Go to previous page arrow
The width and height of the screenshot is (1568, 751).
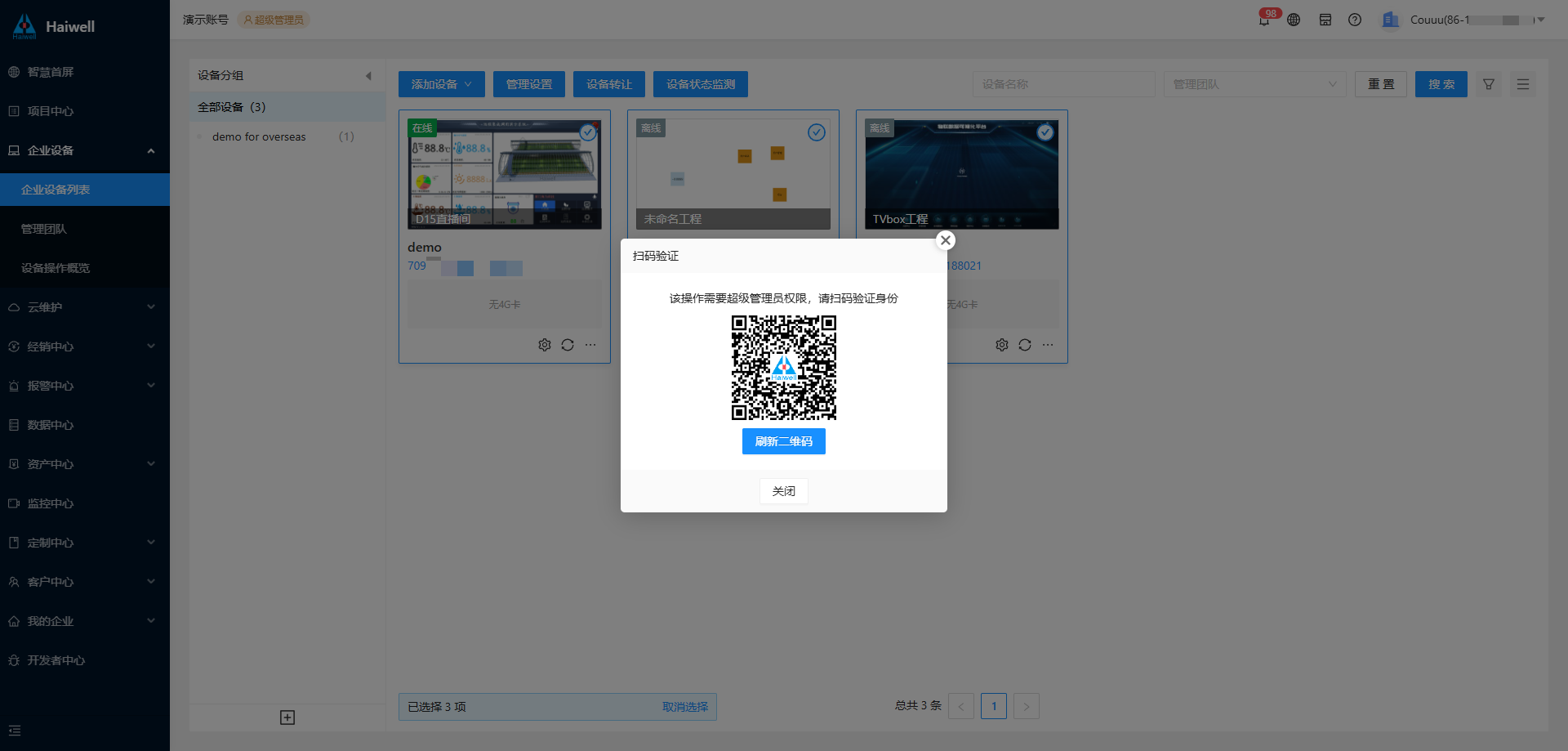point(961,706)
